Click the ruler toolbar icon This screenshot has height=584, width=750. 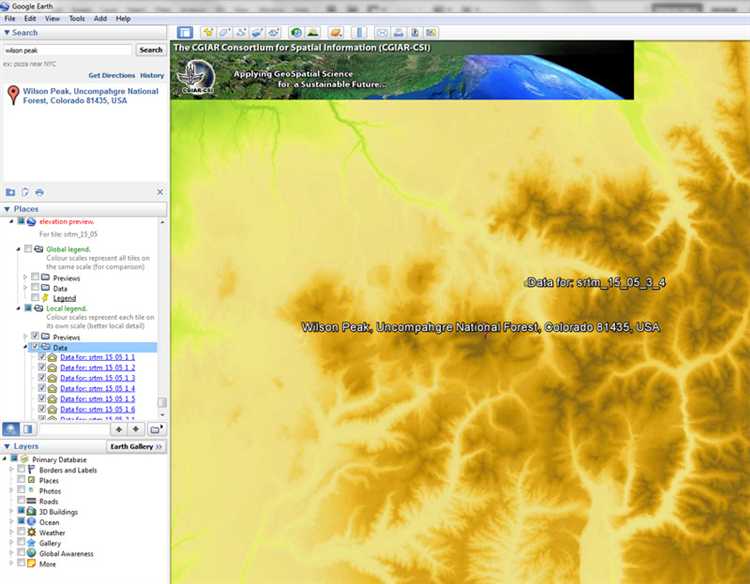[359, 33]
